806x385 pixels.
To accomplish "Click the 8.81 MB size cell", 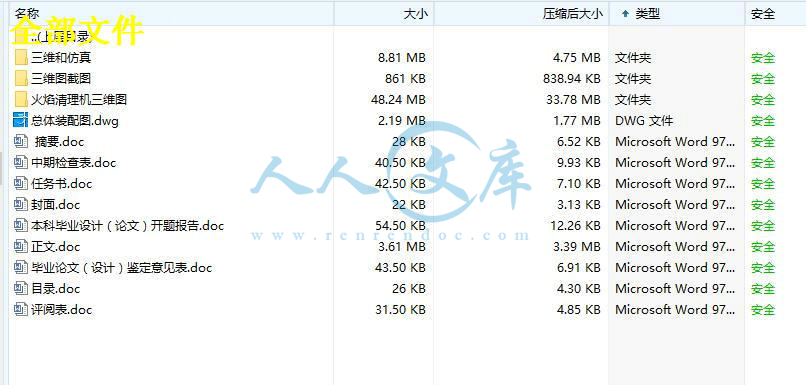I will click(402, 58).
